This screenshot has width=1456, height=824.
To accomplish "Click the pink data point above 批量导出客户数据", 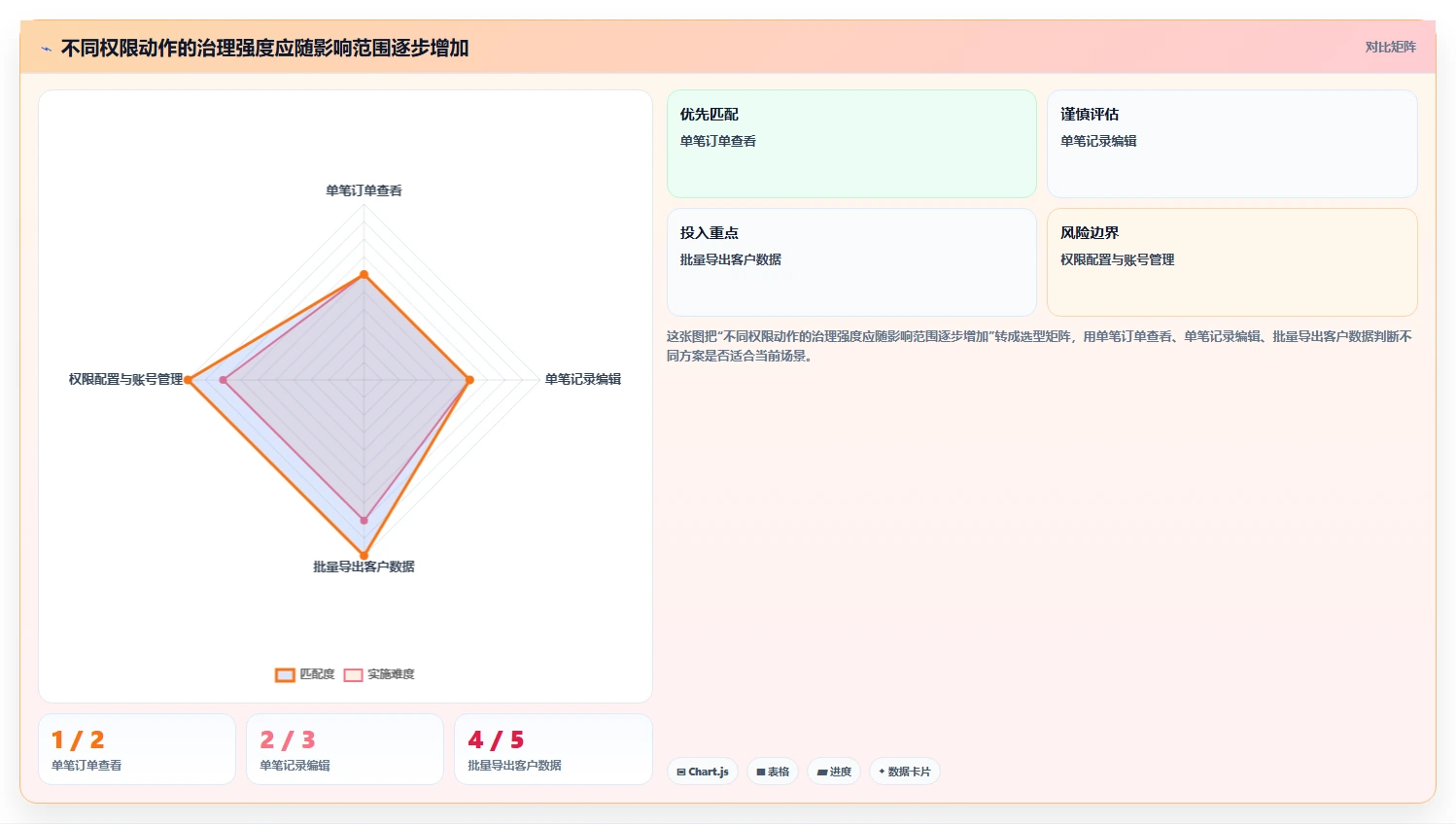I will [x=364, y=521].
